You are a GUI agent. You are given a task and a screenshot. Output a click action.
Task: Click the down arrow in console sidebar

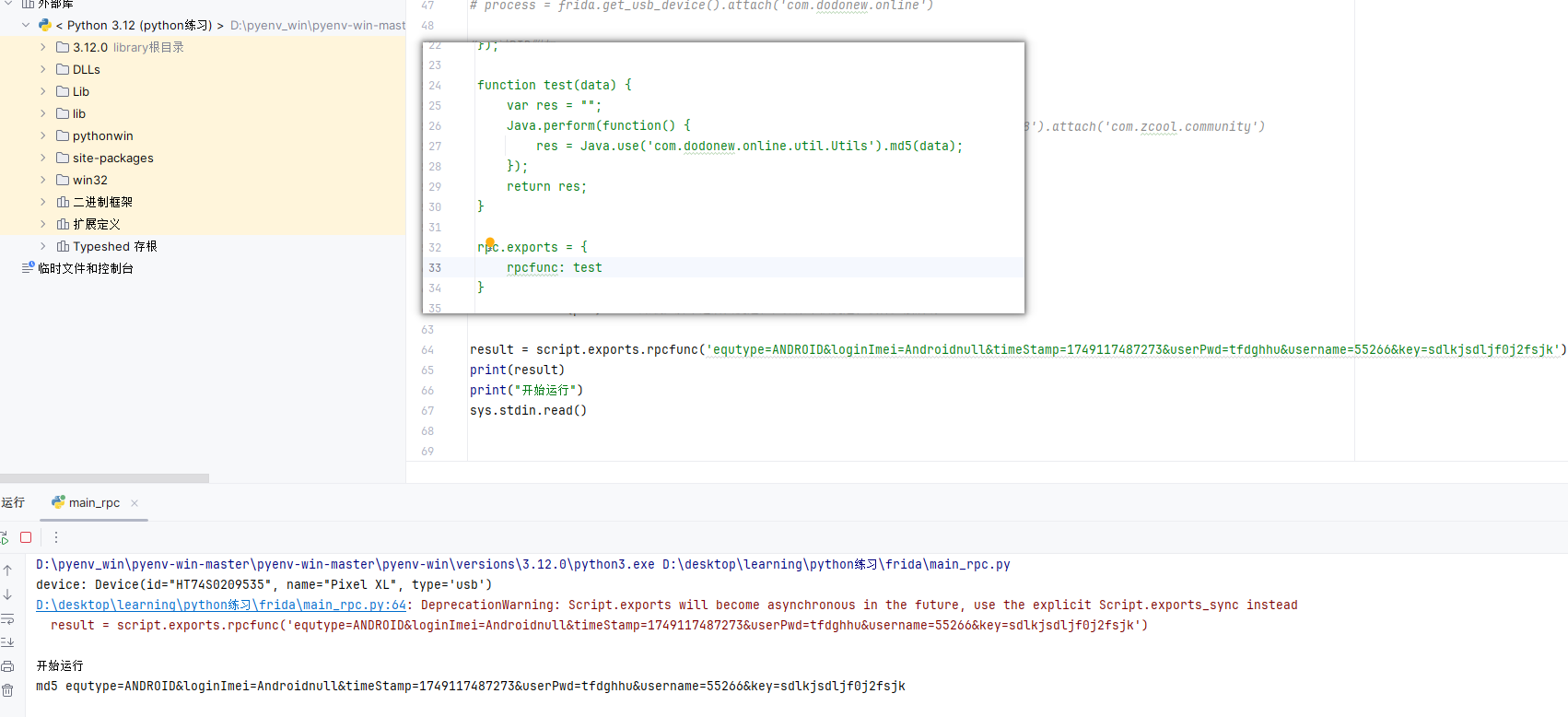(x=7, y=594)
